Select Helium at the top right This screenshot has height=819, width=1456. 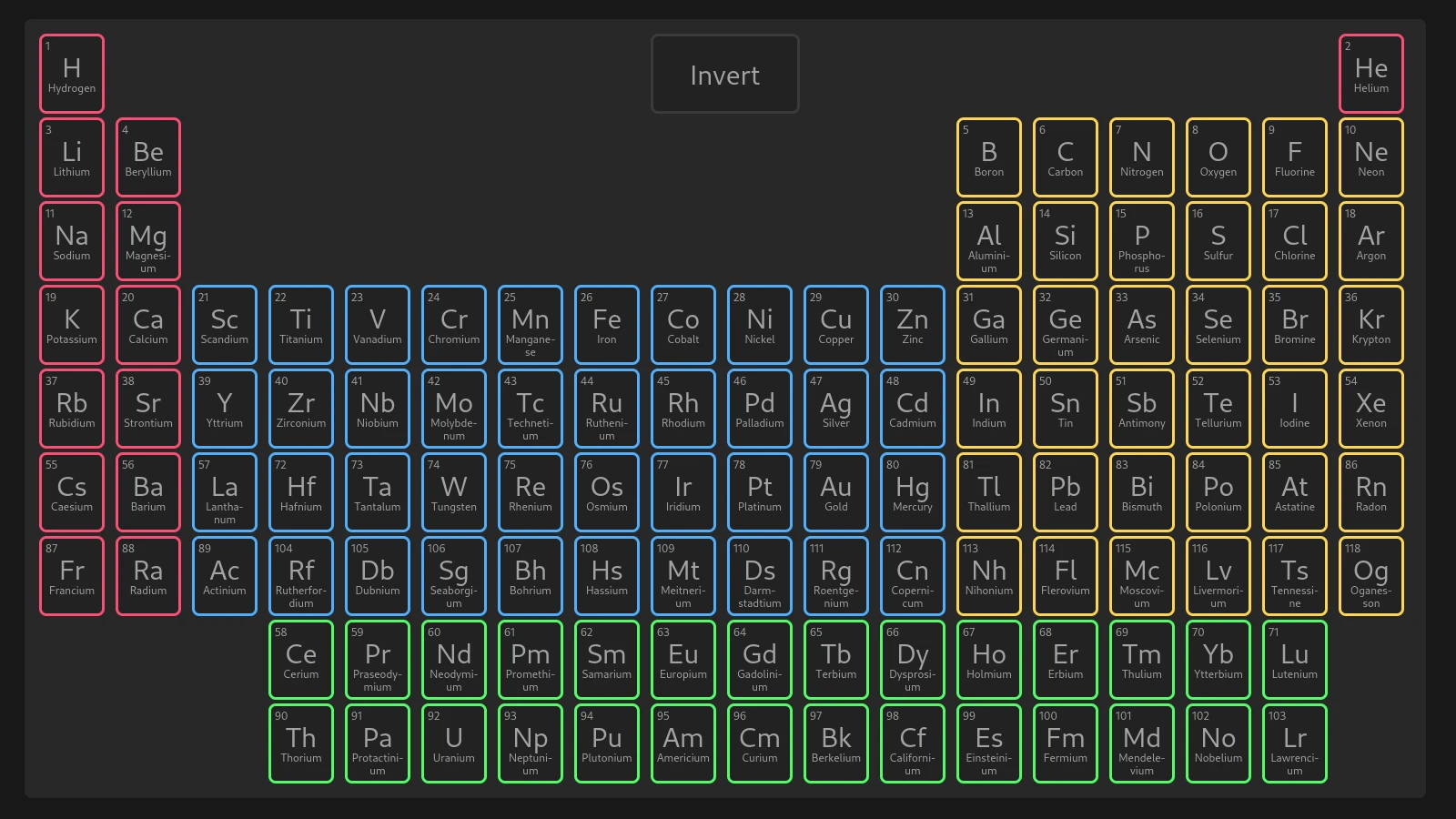[1371, 73]
